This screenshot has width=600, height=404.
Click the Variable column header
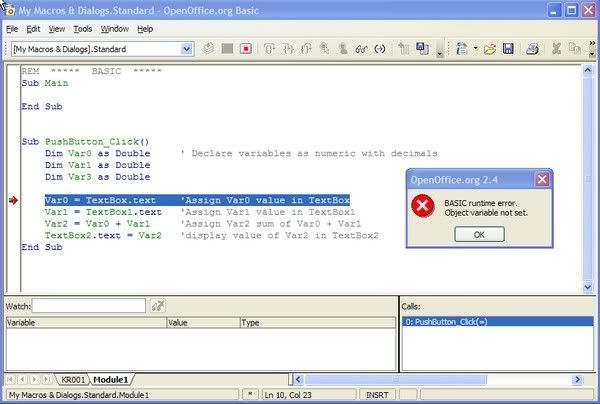tap(86, 323)
